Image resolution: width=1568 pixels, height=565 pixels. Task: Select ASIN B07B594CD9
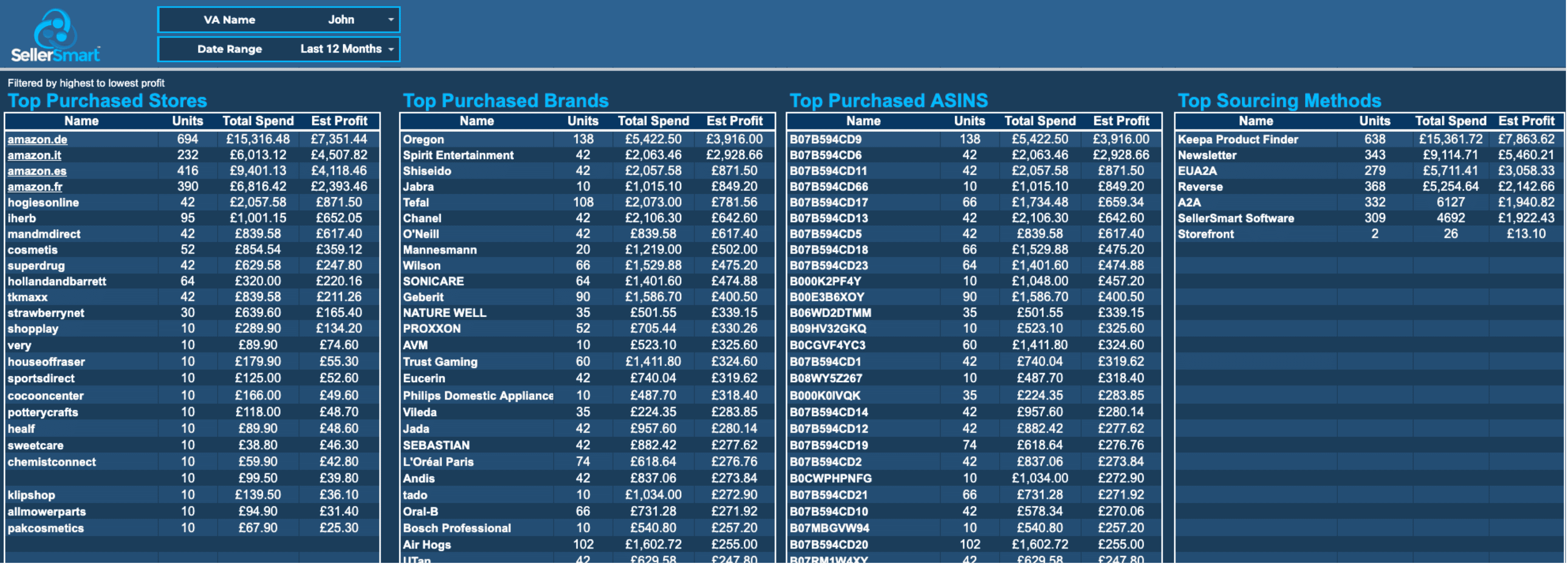(825, 139)
